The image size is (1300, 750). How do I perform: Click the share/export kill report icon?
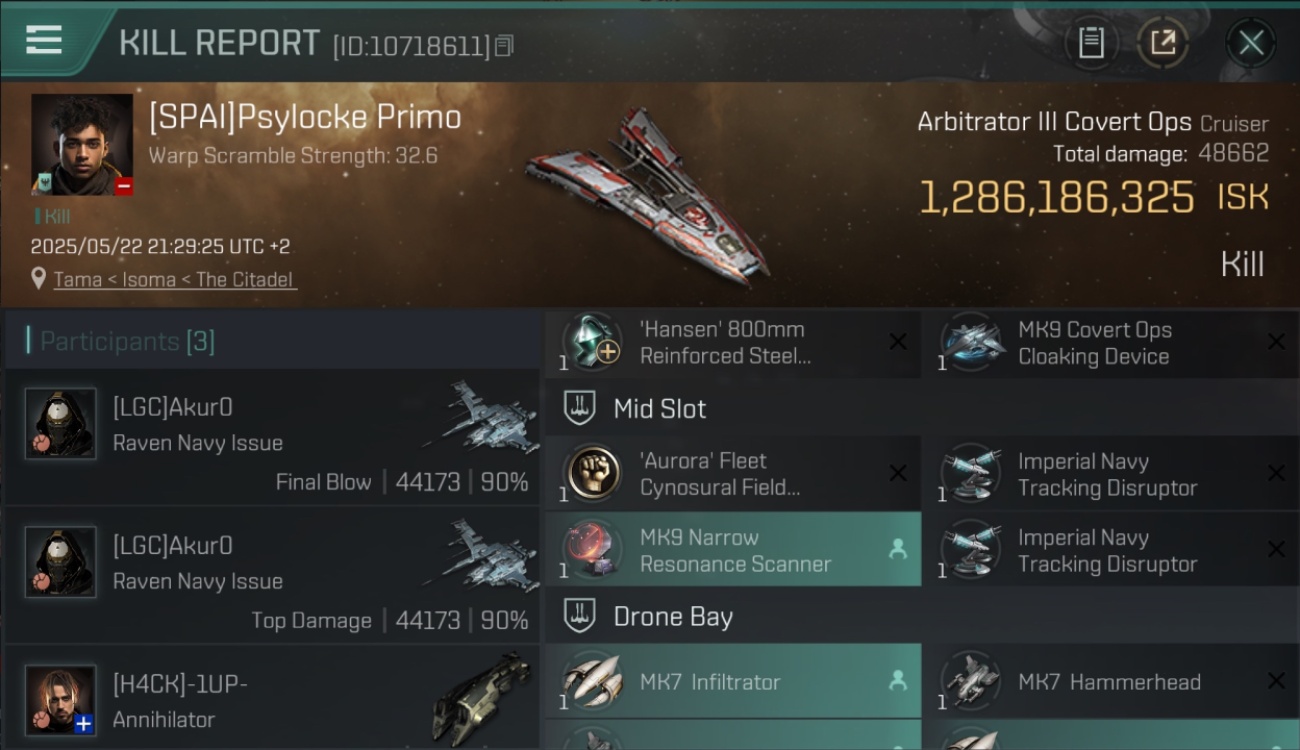point(1162,43)
